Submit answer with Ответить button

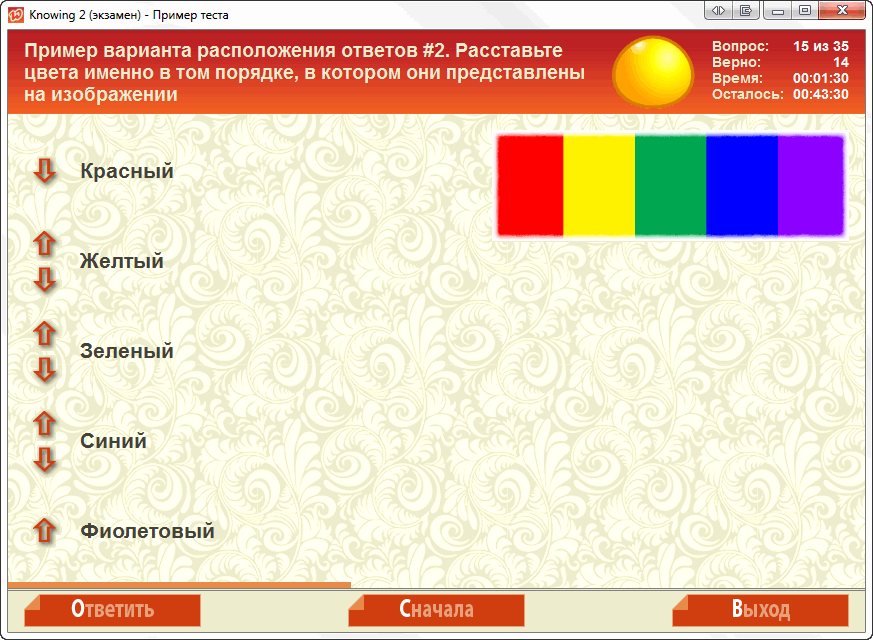point(112,610)
